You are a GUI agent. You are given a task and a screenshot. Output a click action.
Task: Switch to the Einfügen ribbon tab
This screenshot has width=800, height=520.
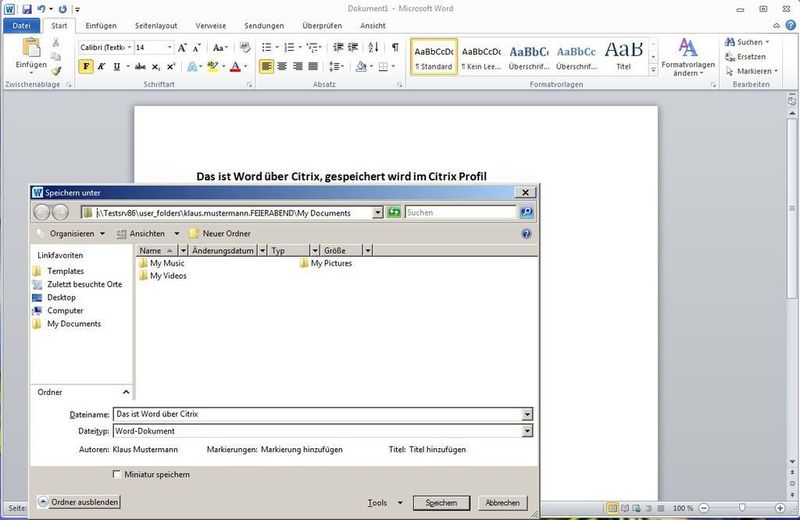101,26
